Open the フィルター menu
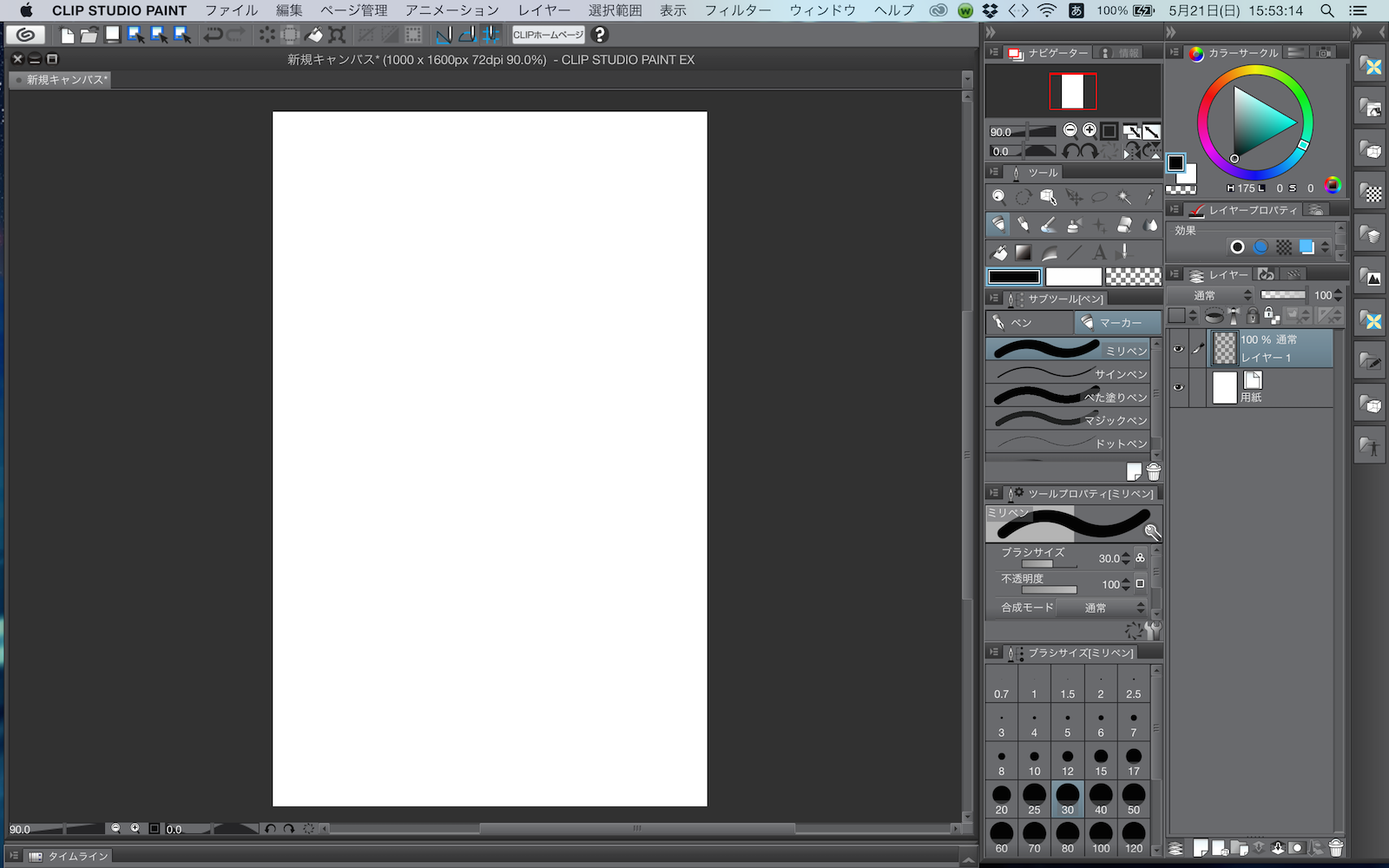Image resolution: width=1389 pixels, height=868 pixels. coord(737,10)
